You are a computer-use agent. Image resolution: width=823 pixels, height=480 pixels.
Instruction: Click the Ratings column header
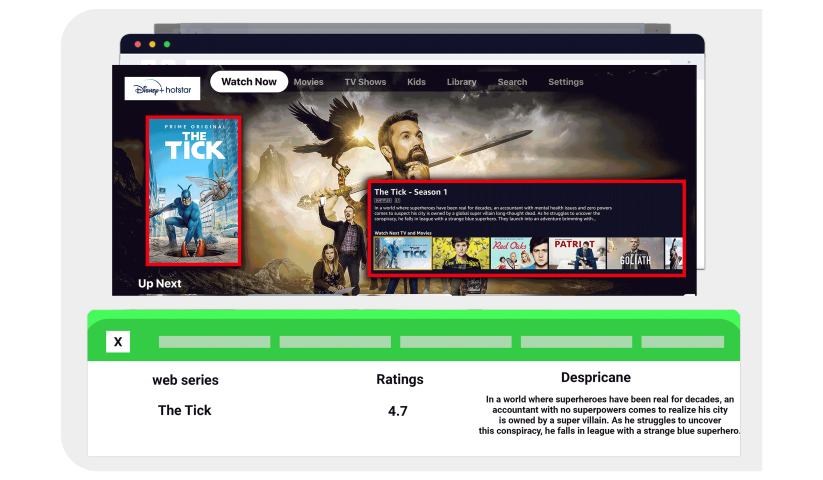(x=400, y=379)
